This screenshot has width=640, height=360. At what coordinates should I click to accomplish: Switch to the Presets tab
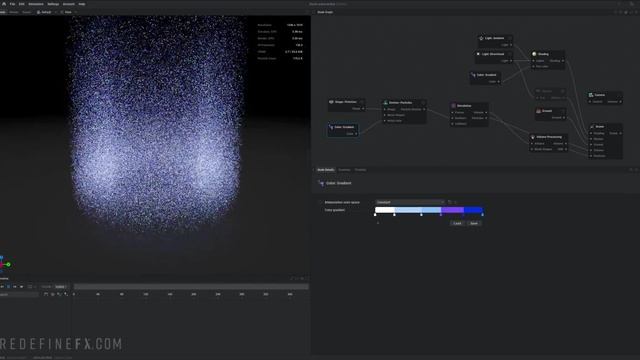coord(360,170)
